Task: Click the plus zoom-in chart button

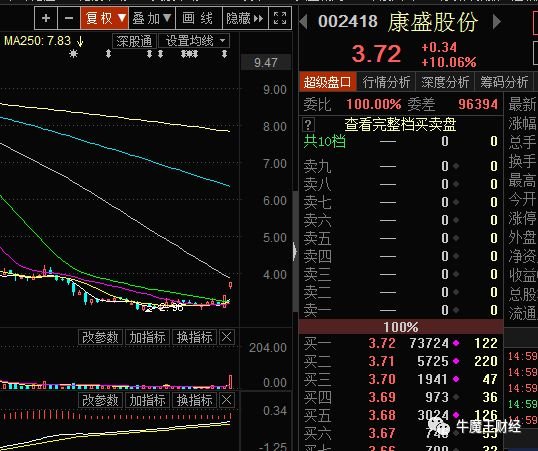Action: click(x=46, y=18)
